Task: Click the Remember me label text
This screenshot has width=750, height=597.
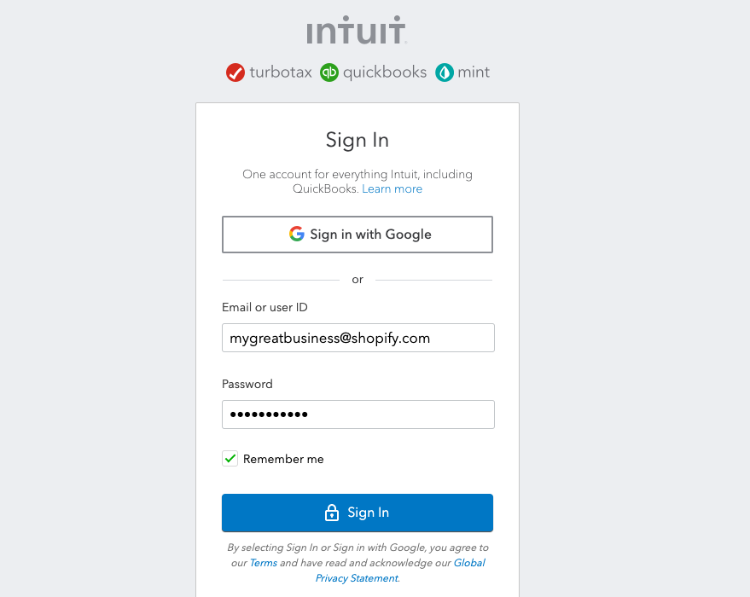Action: (x=283, y=459)
